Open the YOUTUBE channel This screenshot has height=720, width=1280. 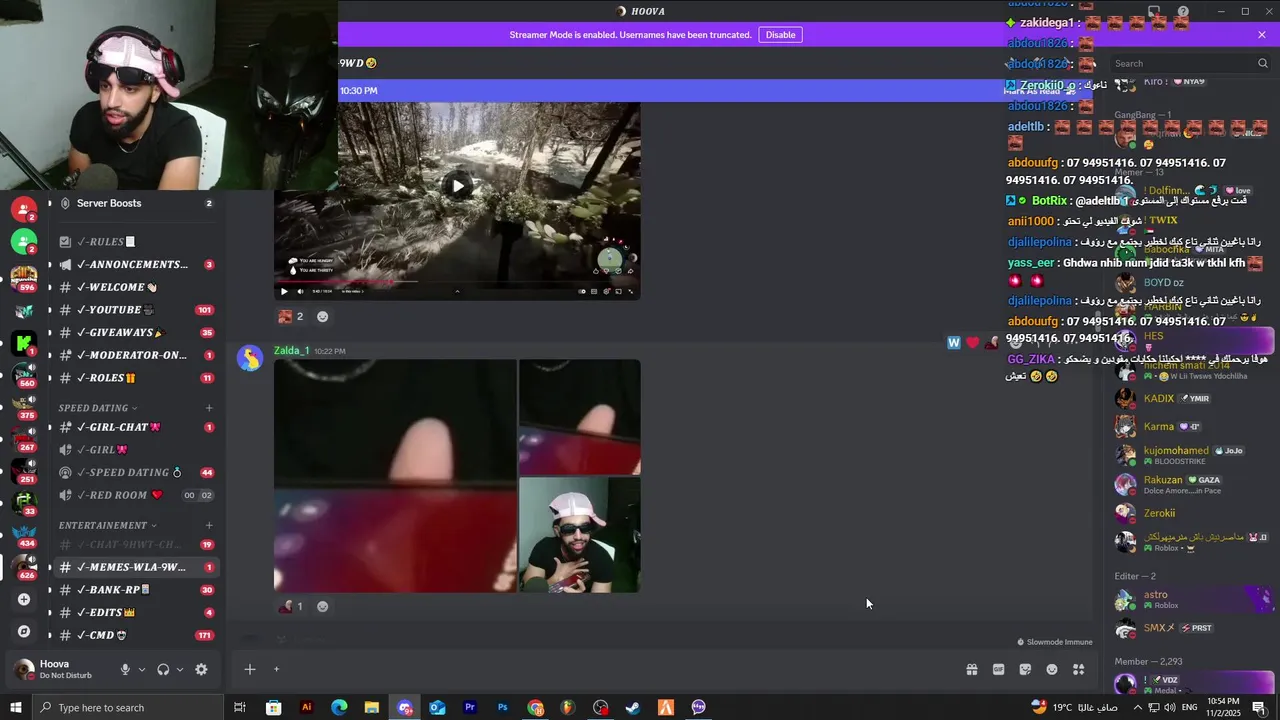coord(135,310)
